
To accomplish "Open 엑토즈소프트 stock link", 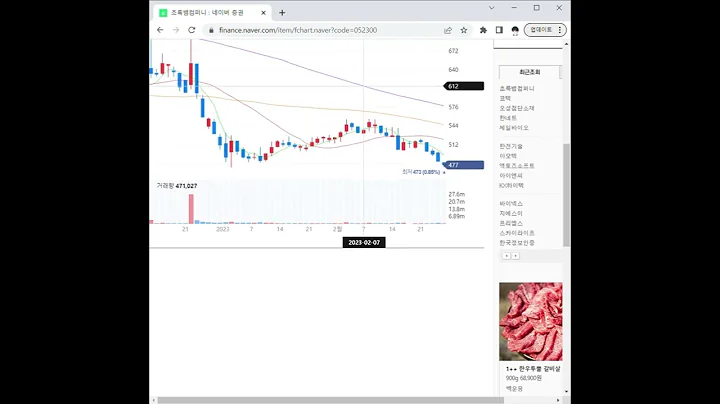I will point(517,166).
